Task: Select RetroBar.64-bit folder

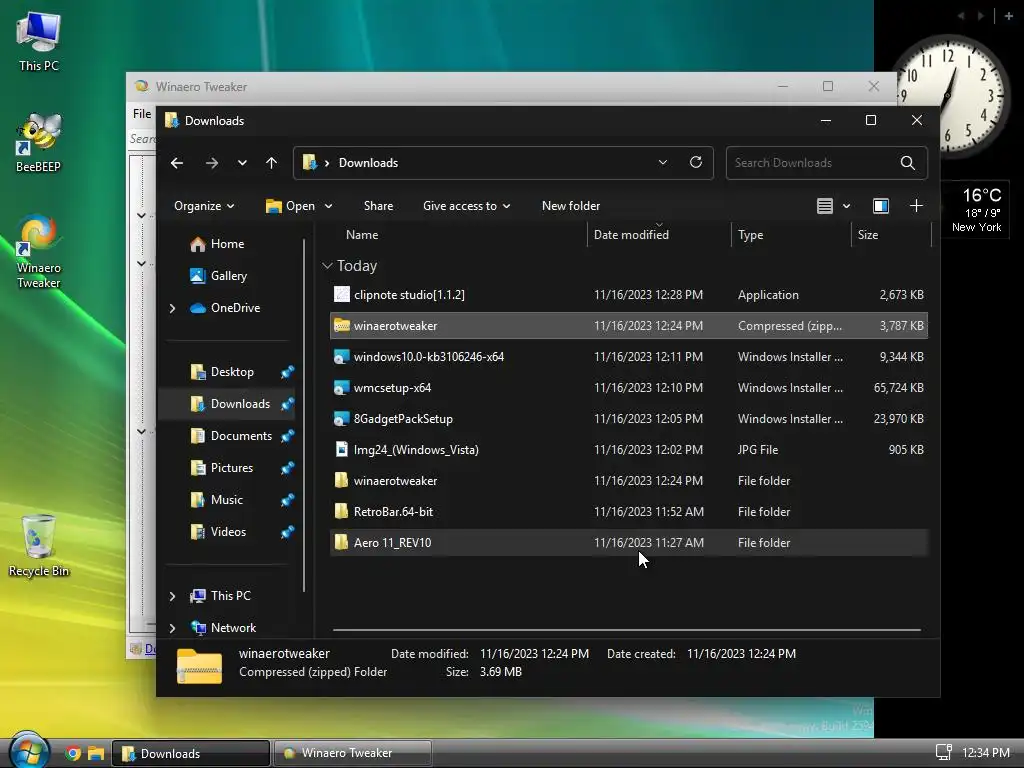Action: point(629,511)
